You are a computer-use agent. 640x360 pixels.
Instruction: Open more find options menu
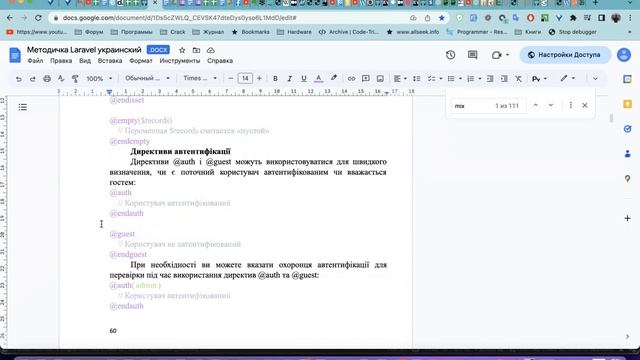(571, 105)
